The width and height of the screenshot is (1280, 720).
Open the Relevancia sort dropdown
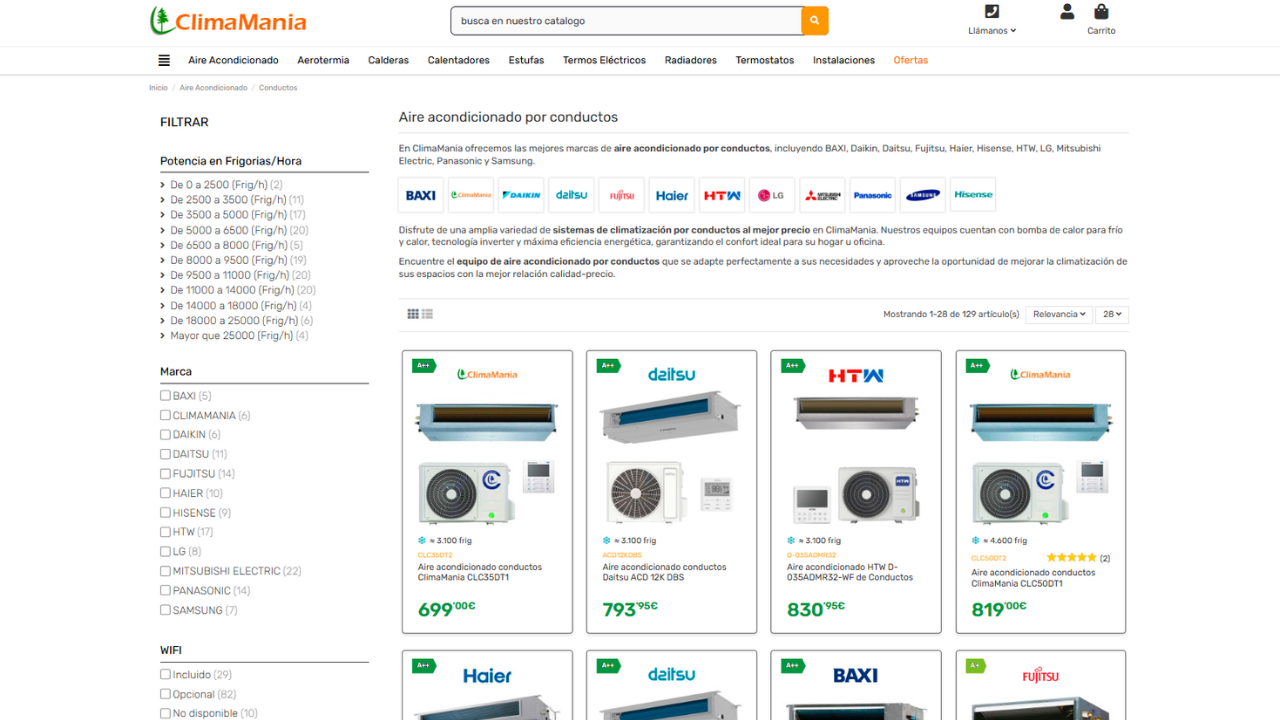coord(1058,314)
